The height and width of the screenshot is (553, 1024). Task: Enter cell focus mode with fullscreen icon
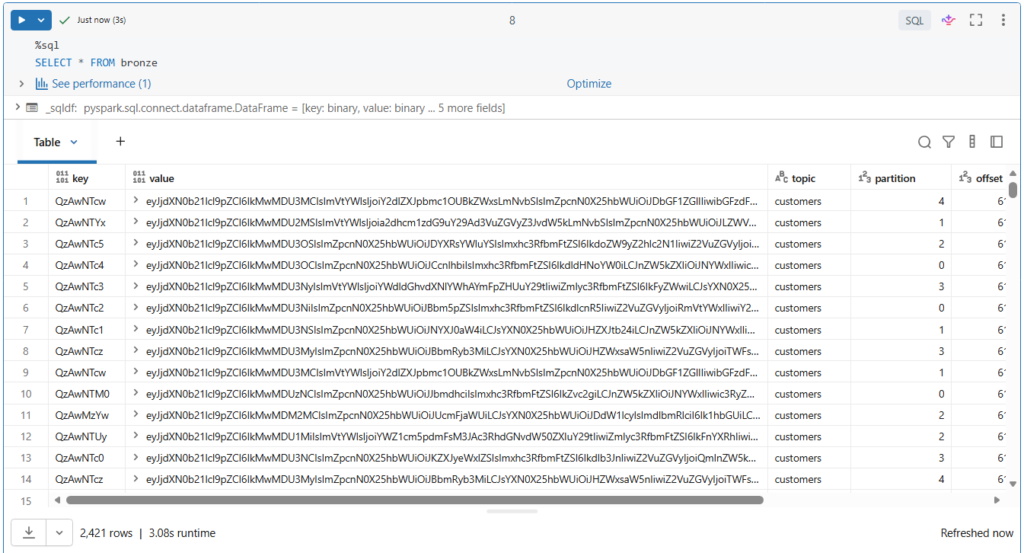976,20
